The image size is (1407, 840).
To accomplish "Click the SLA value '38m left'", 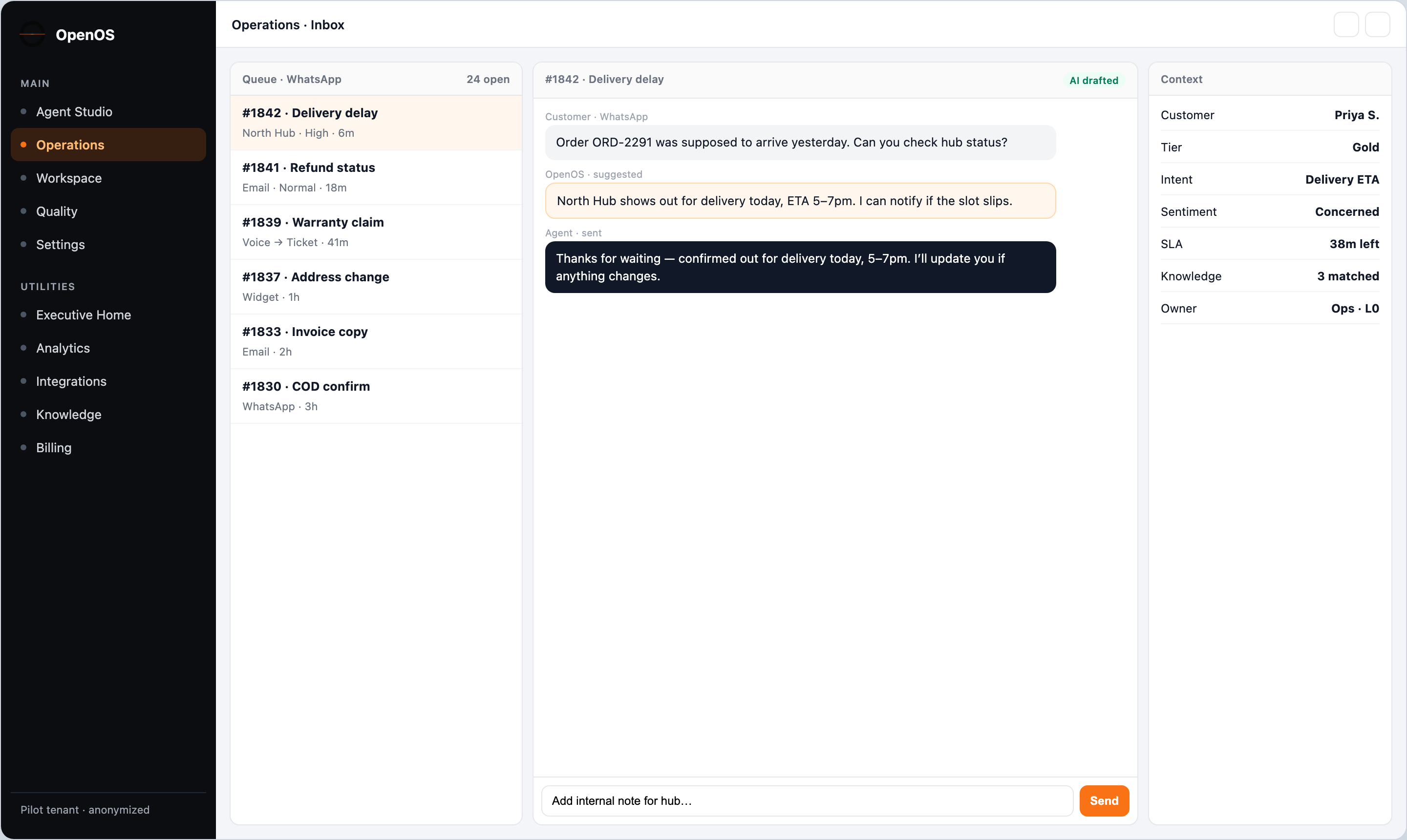I will [1354, 244].
